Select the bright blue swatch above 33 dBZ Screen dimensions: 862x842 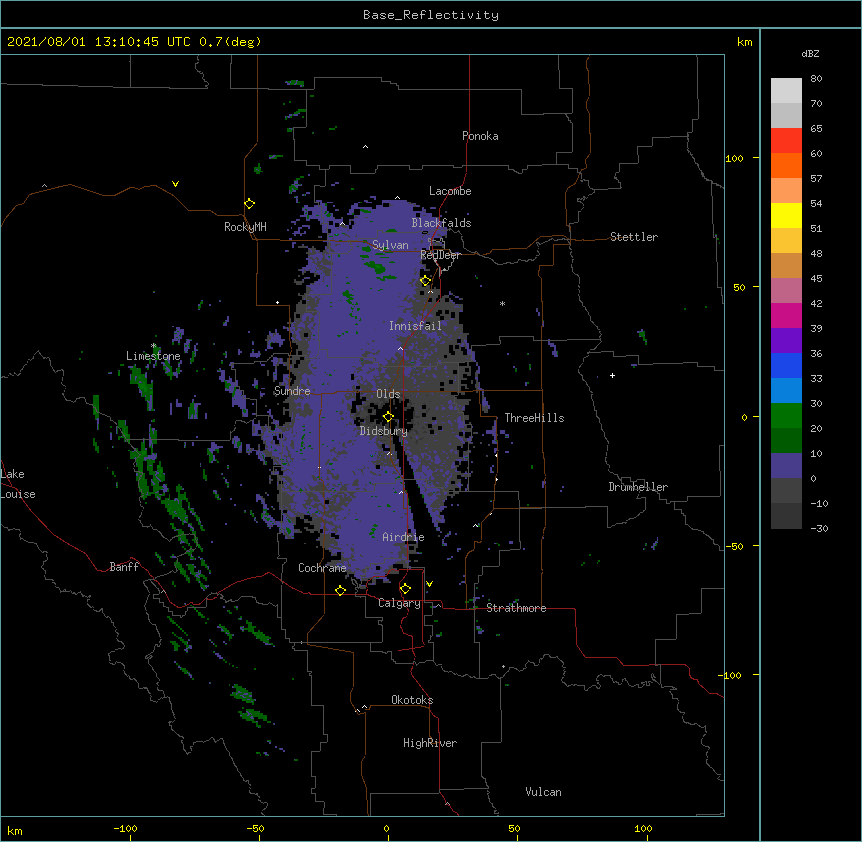pyautogui.click(x=786, y=365)
